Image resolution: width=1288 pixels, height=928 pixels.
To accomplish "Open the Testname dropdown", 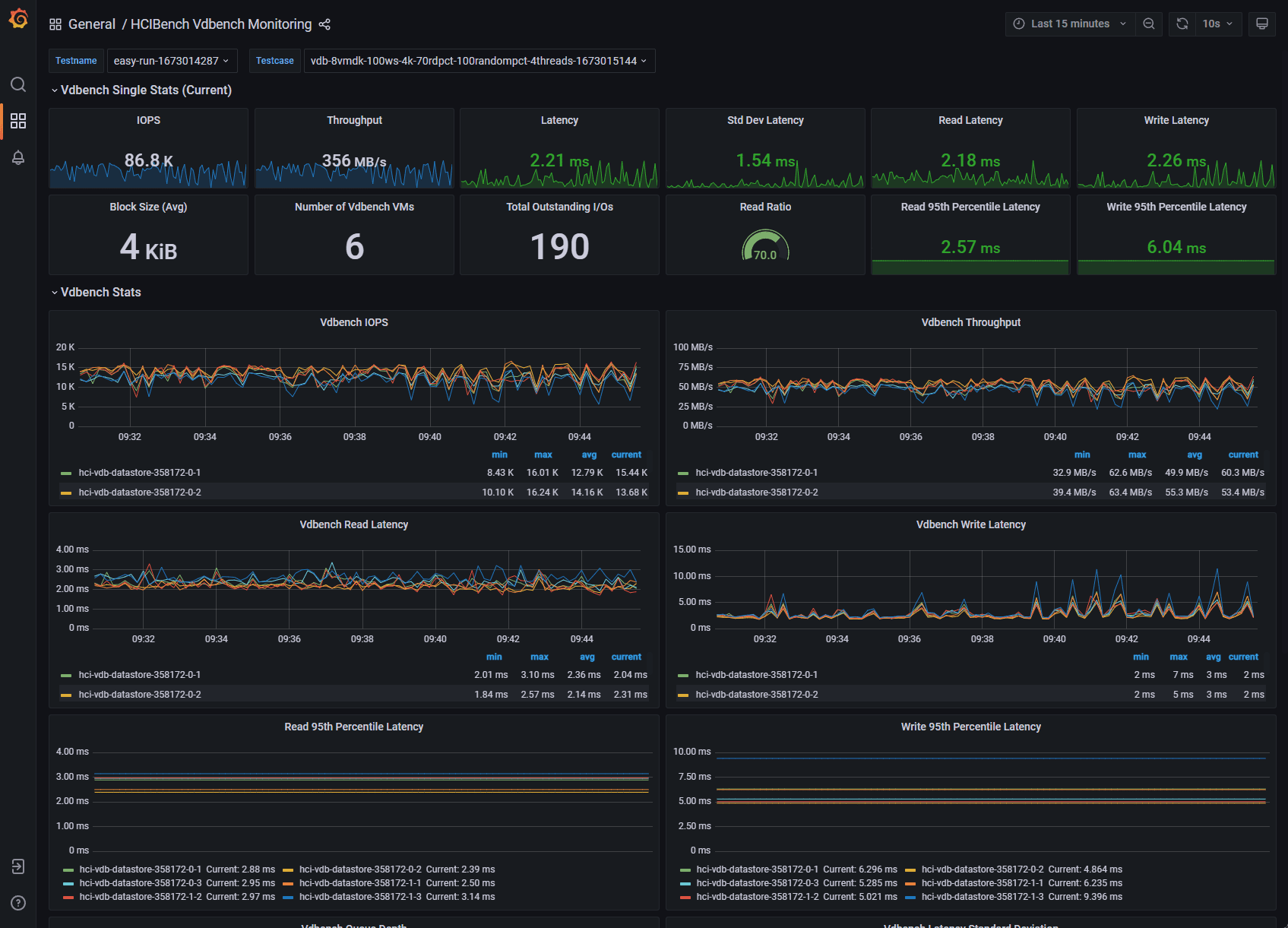I will [172, 60].
